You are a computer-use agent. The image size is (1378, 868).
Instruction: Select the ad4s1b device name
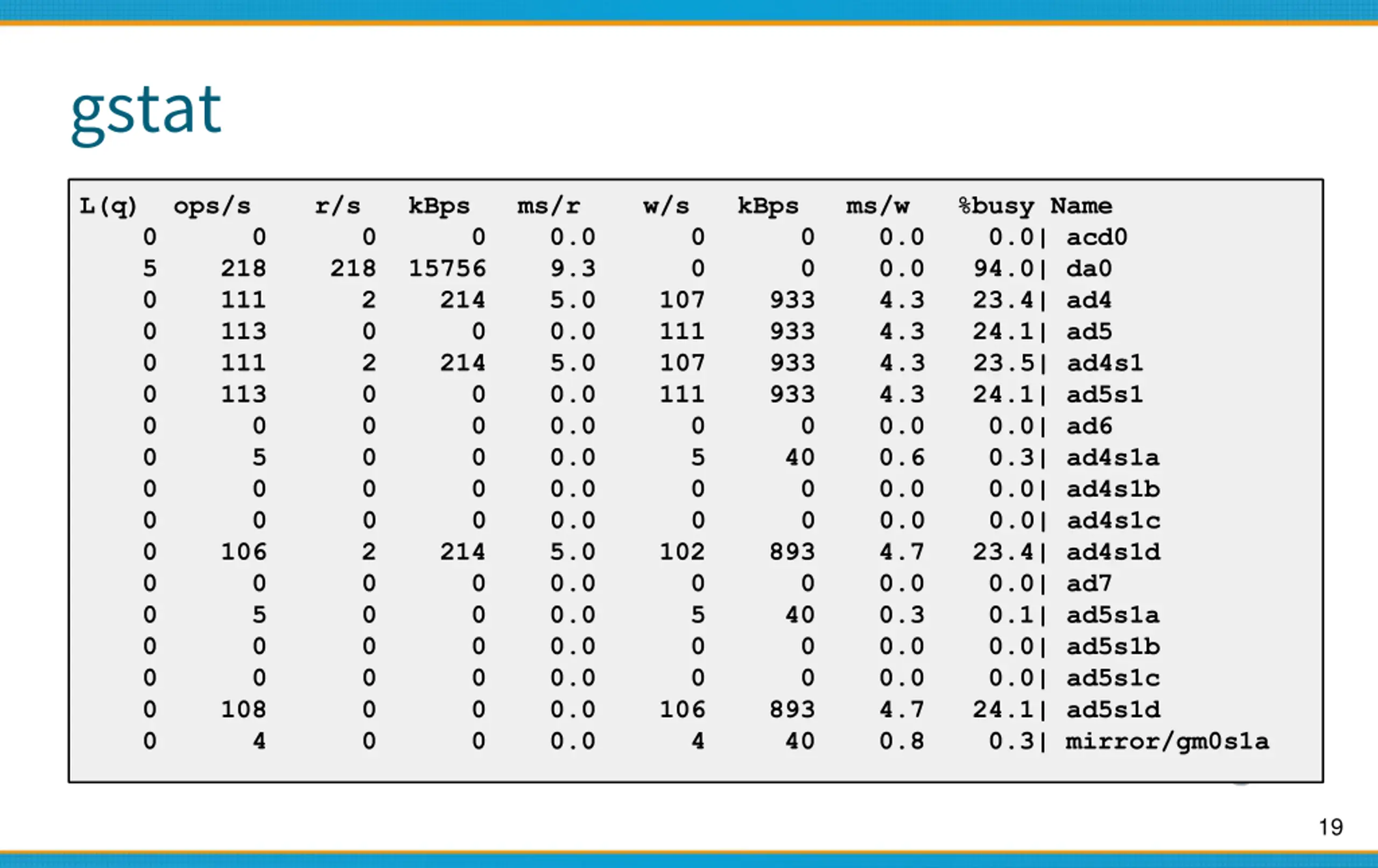[x=1113, y=489]
